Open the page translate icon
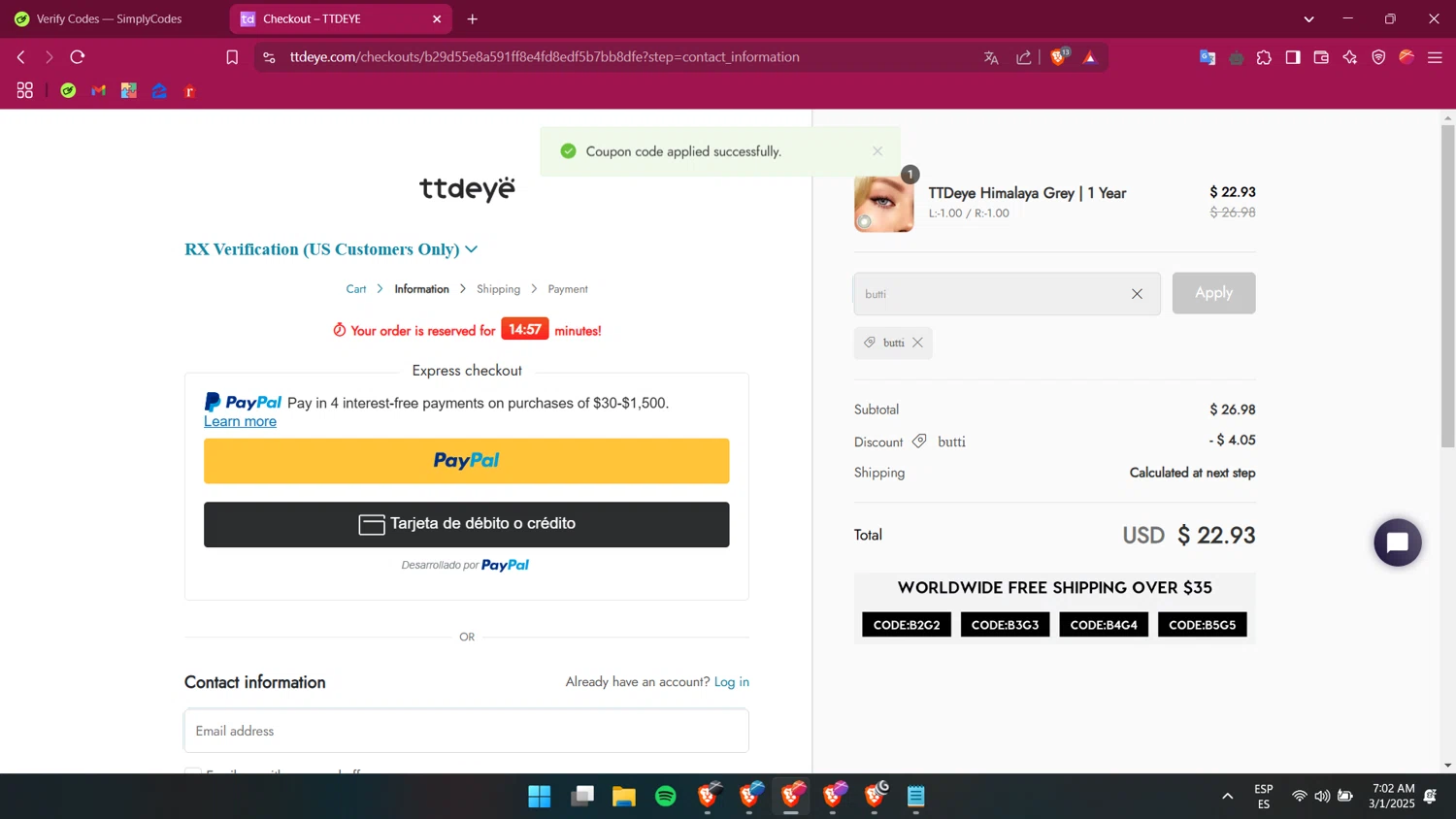This screenshot has height=819, width=1456. (991, 57)
